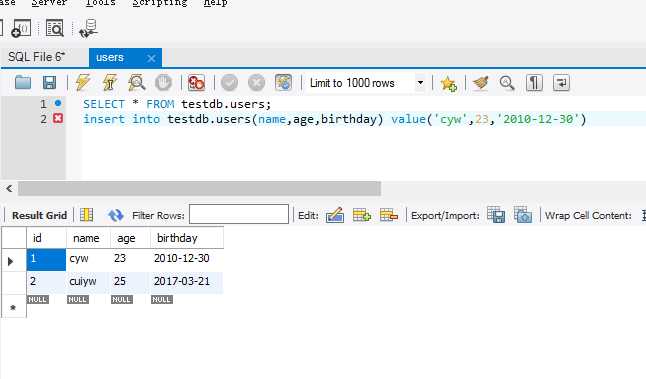Toggle invisible characters pilcrow icon
Screen dimensions: 646x379
(x=534, y=83)
